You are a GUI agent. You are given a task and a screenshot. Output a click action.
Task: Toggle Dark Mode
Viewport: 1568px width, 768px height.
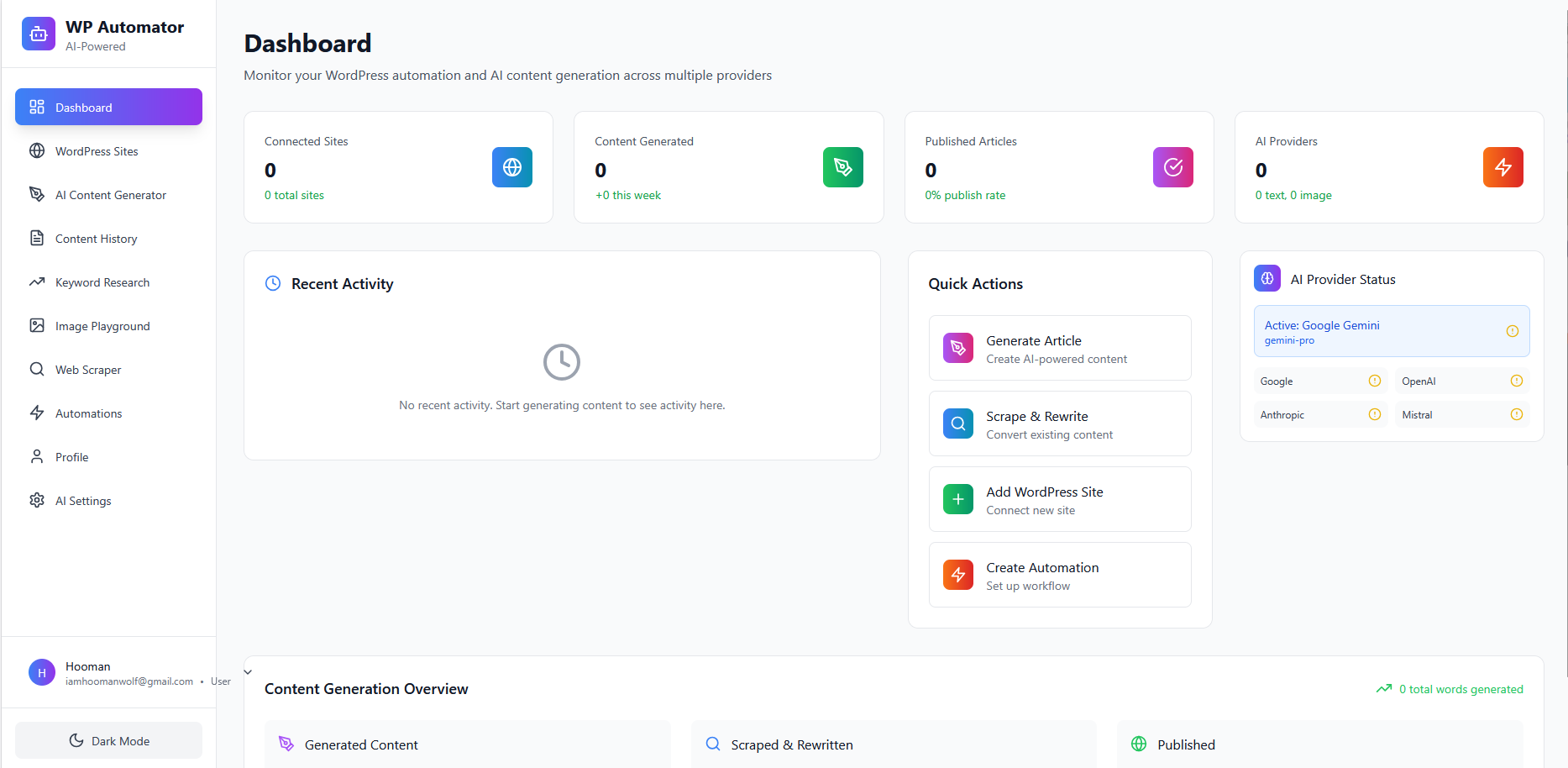coord(108,740)
